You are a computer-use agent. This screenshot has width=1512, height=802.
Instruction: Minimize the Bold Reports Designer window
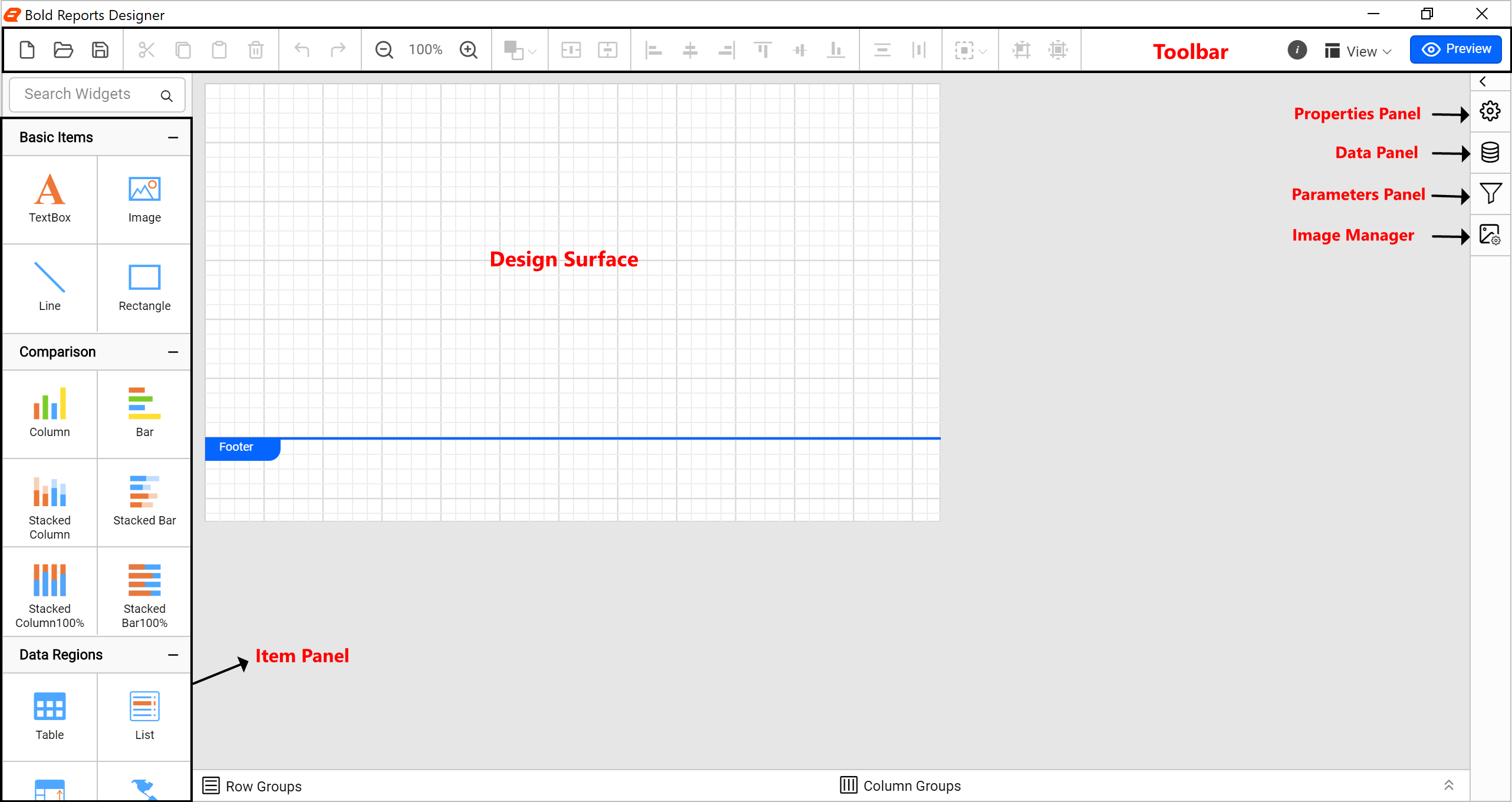coord(1373,14)
